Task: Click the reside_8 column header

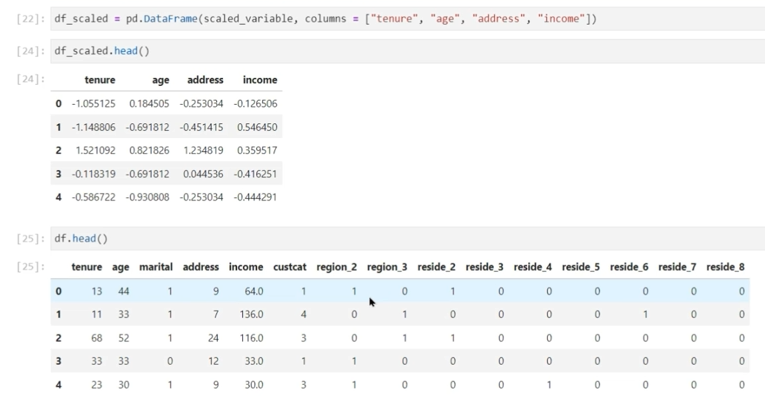Action: point(725,267)
